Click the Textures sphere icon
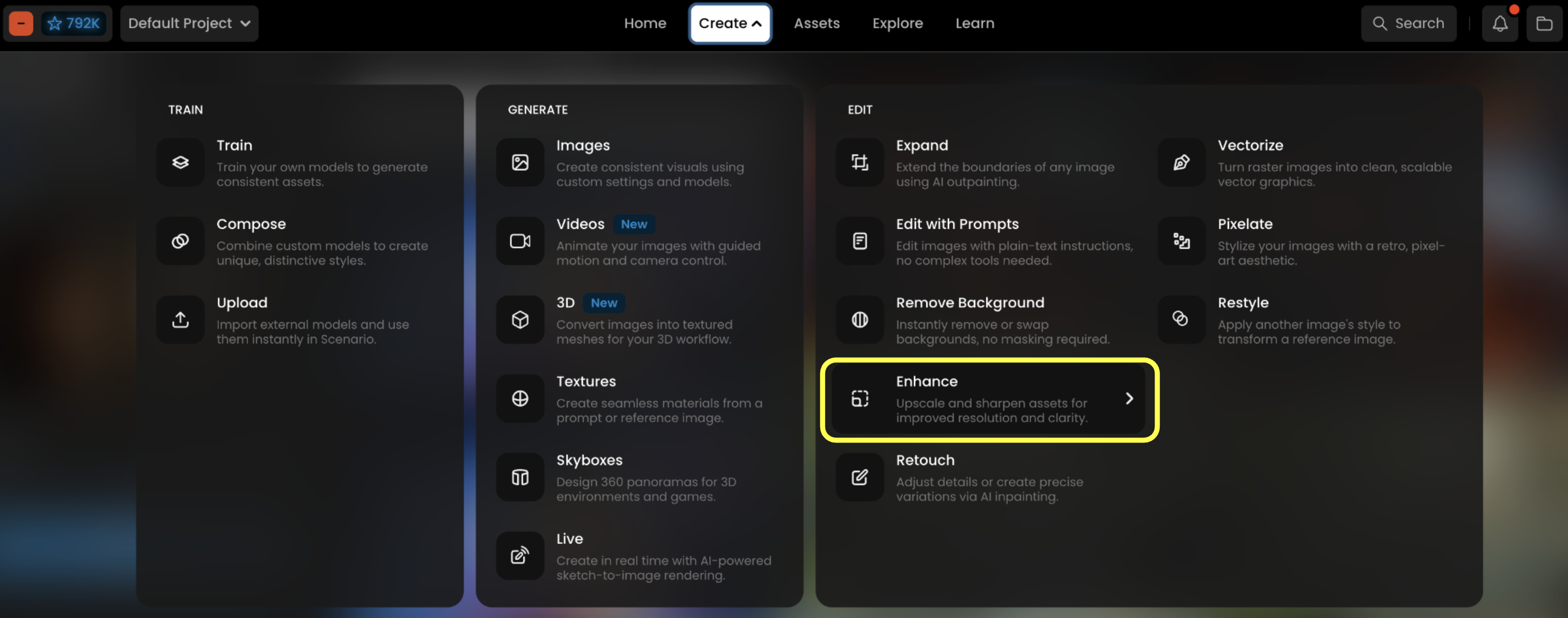 [x=520, y=398]
